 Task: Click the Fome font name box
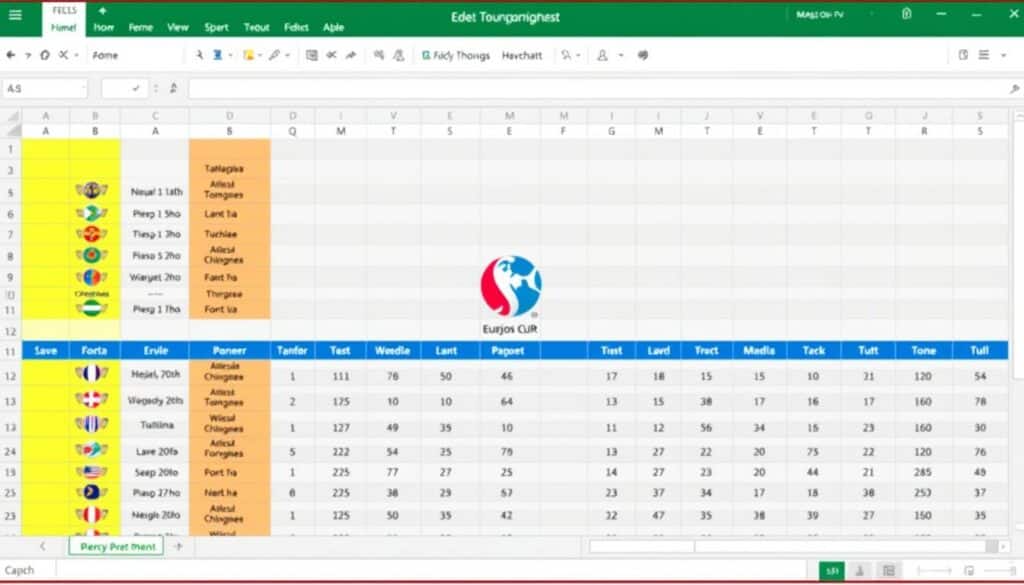[x=134, y=55]
